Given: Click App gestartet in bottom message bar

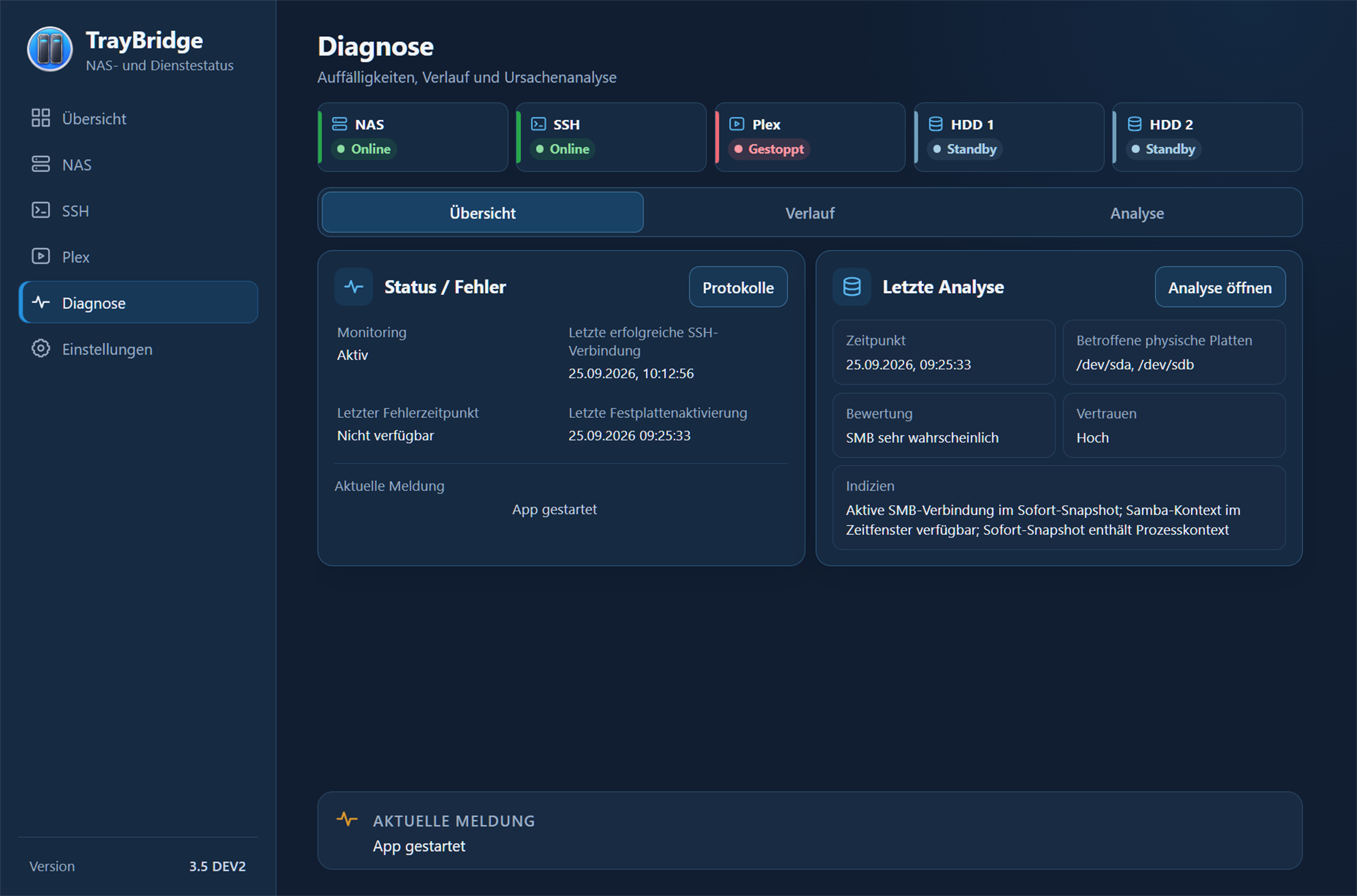Looking at the screenshot, I should tap(419, 846).
